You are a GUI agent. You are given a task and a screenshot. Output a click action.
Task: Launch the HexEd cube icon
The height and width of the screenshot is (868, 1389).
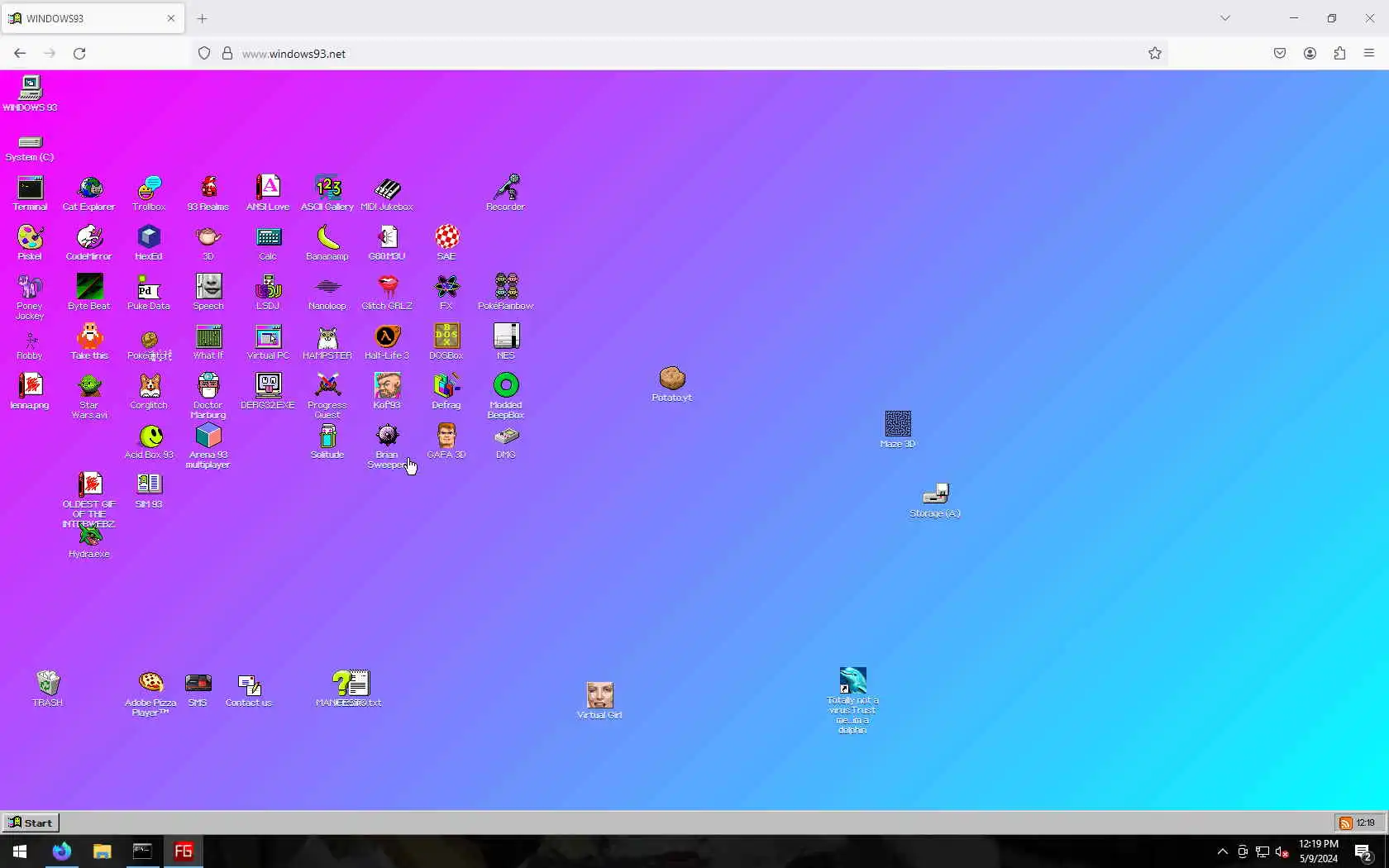pyautogui.click(x=149, y=243)
